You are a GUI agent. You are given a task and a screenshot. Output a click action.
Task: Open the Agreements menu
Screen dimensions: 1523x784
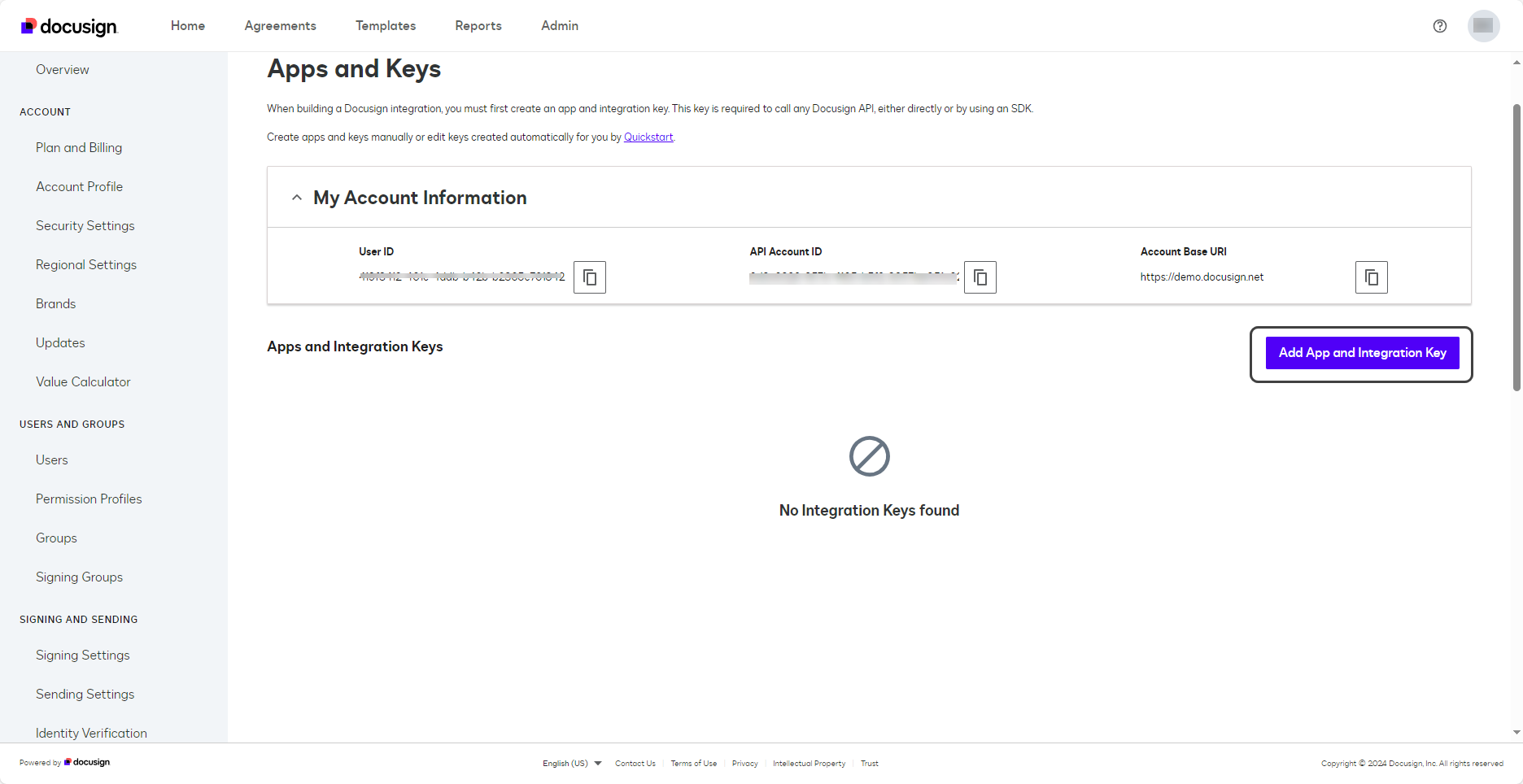click(281, 26)
